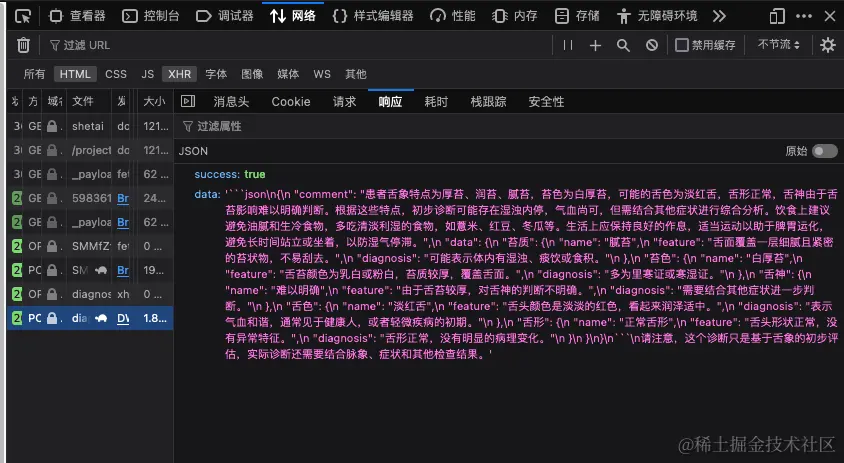Screen dimensions: 844x463
Task: Select the SMMfZ request row
Action: [90, 246]
